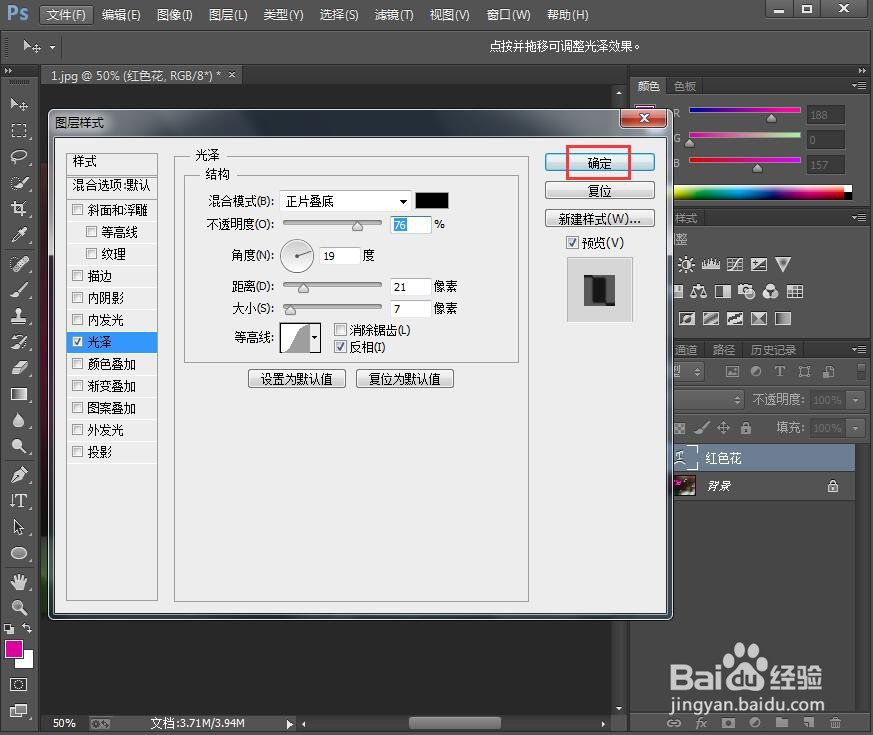This screenshot has height=735, width=873.
Task: Enable the 投影 checkbox
Action: 78,452
